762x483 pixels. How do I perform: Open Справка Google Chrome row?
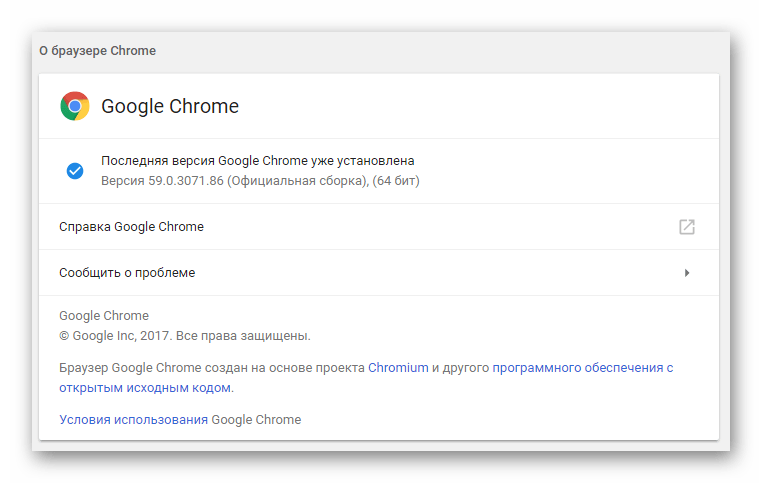379,226
